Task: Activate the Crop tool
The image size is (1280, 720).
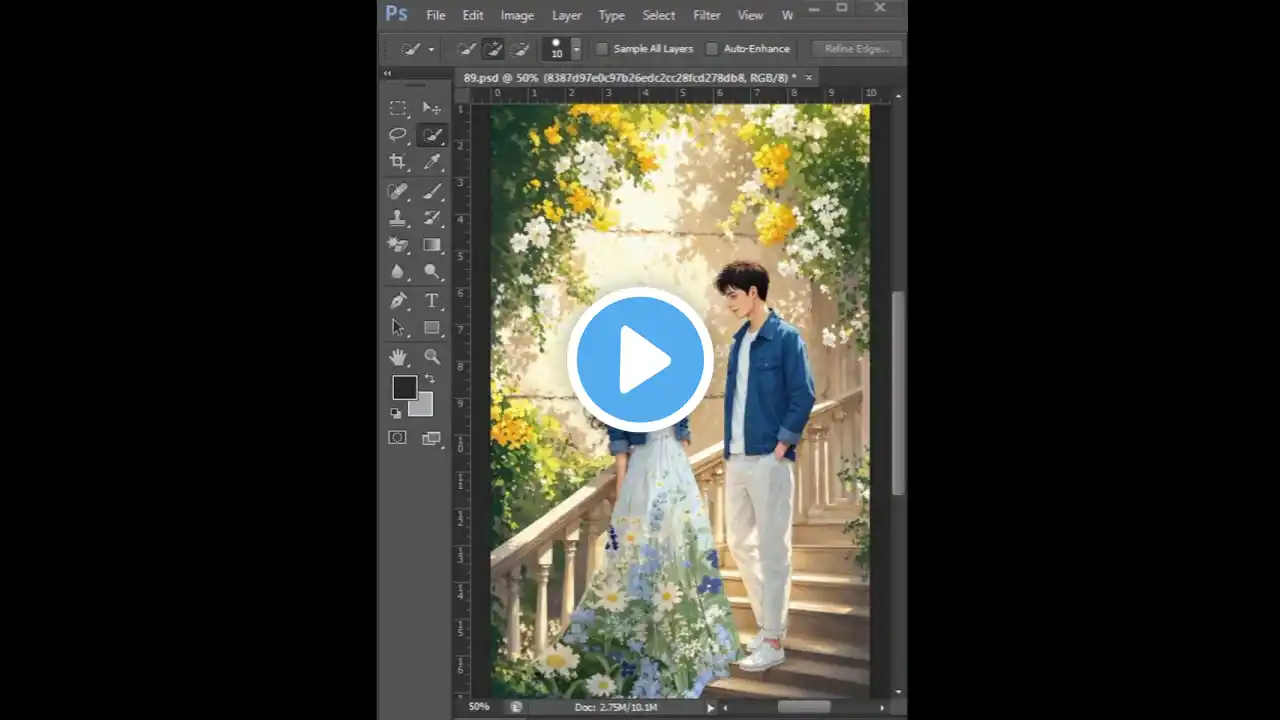Action: click(397, 162)
